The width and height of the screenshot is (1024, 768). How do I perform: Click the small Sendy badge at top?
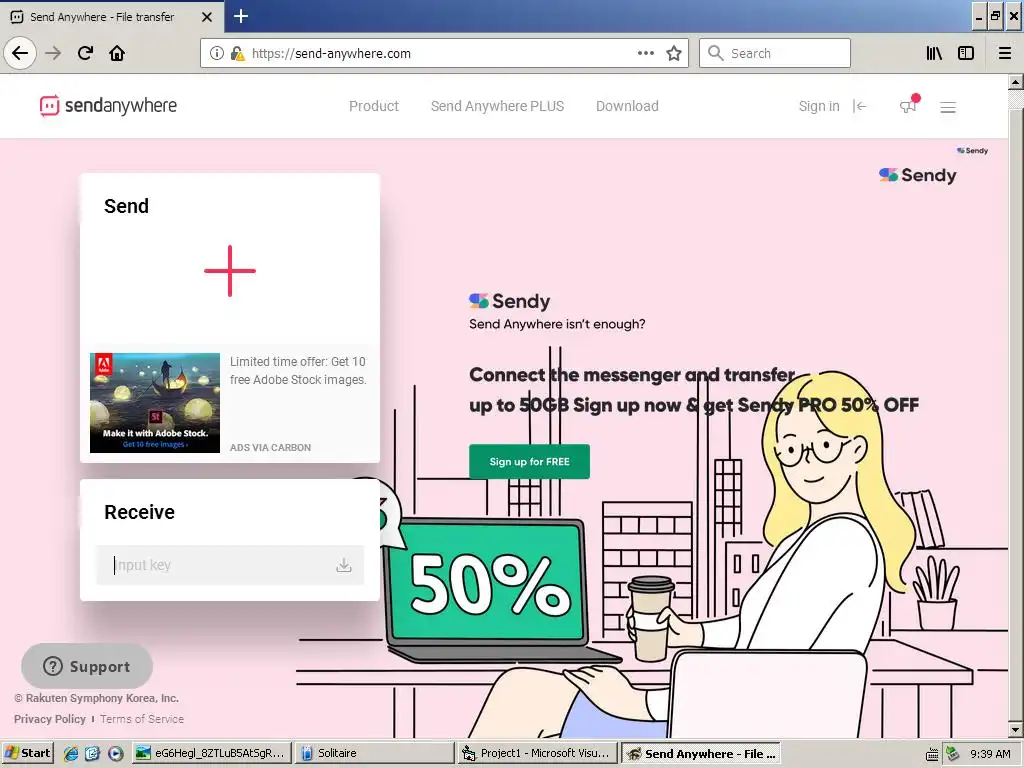pyautogui.click(x=972, y=150)
